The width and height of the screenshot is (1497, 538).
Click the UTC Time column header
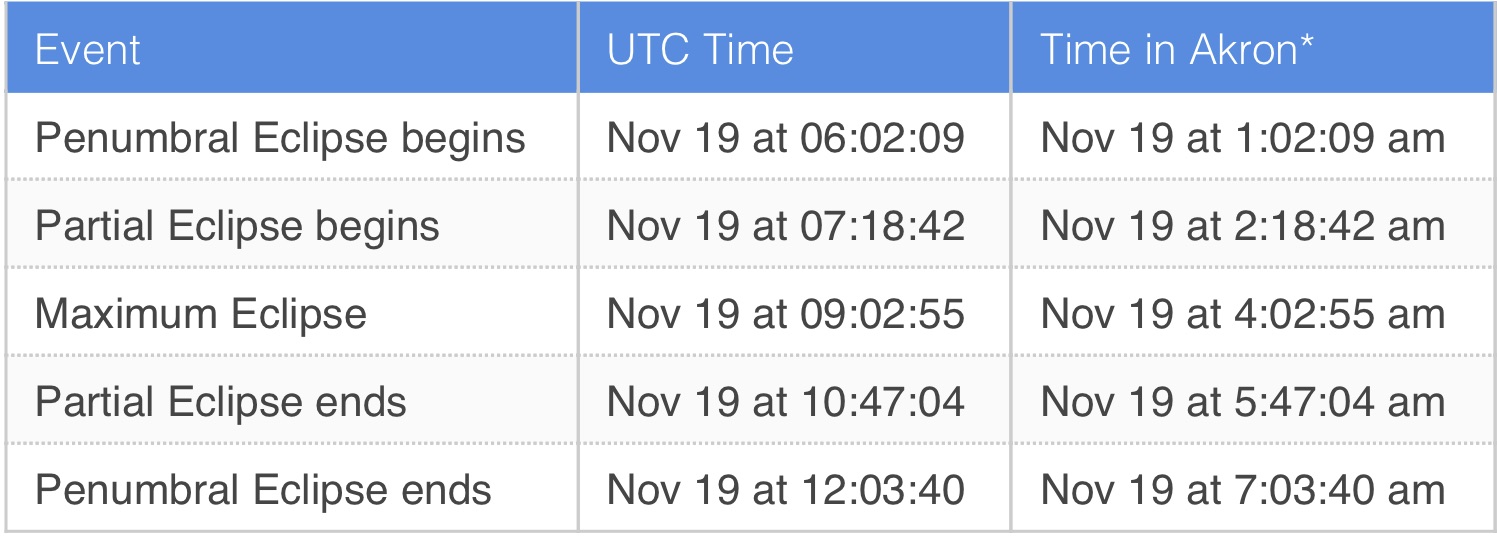pos(700,50)
